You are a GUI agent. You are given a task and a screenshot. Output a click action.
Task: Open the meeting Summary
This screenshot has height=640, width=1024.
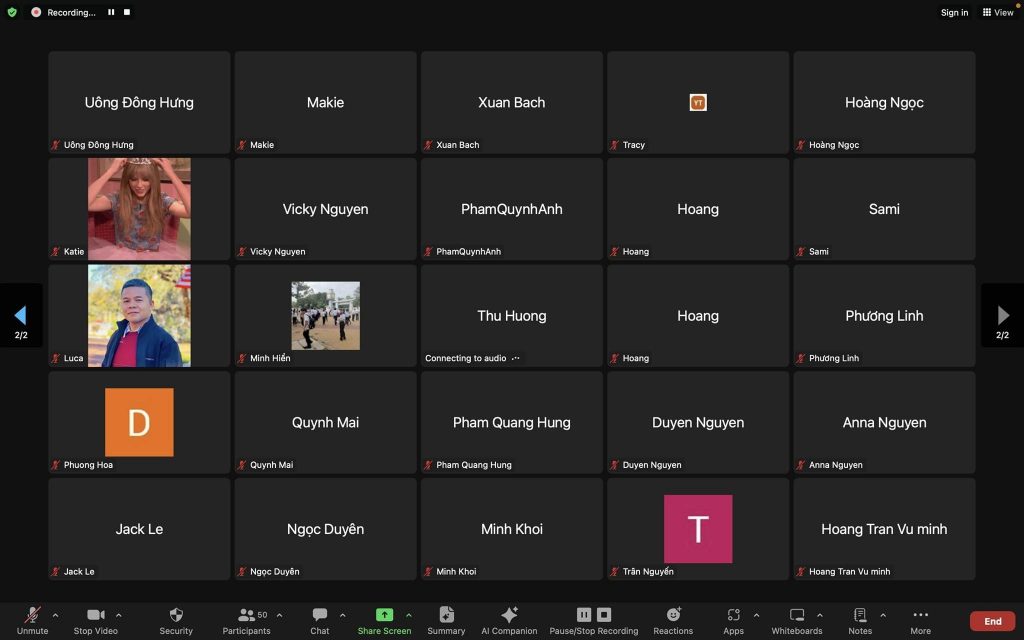[446, 619]
